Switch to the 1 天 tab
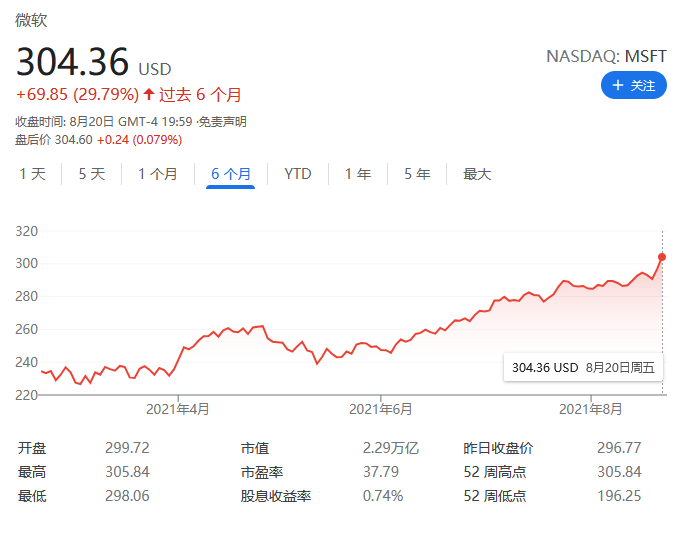Screen dimensions: 689x536 pos(33,174)
